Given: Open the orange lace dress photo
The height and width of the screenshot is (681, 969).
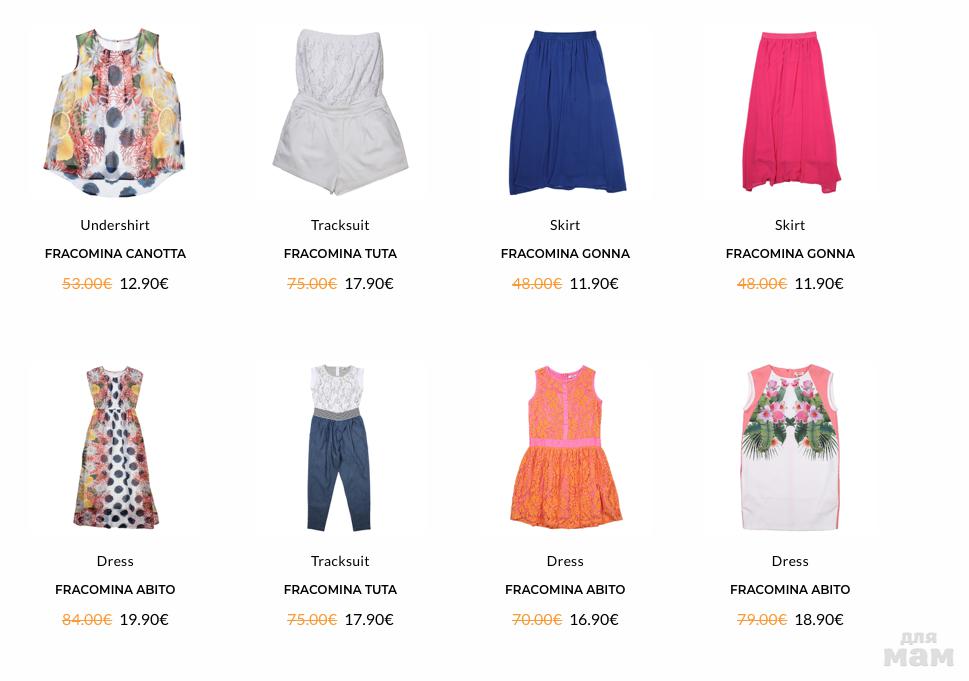Looking at the screenshot, I should [x=565, y=446].
